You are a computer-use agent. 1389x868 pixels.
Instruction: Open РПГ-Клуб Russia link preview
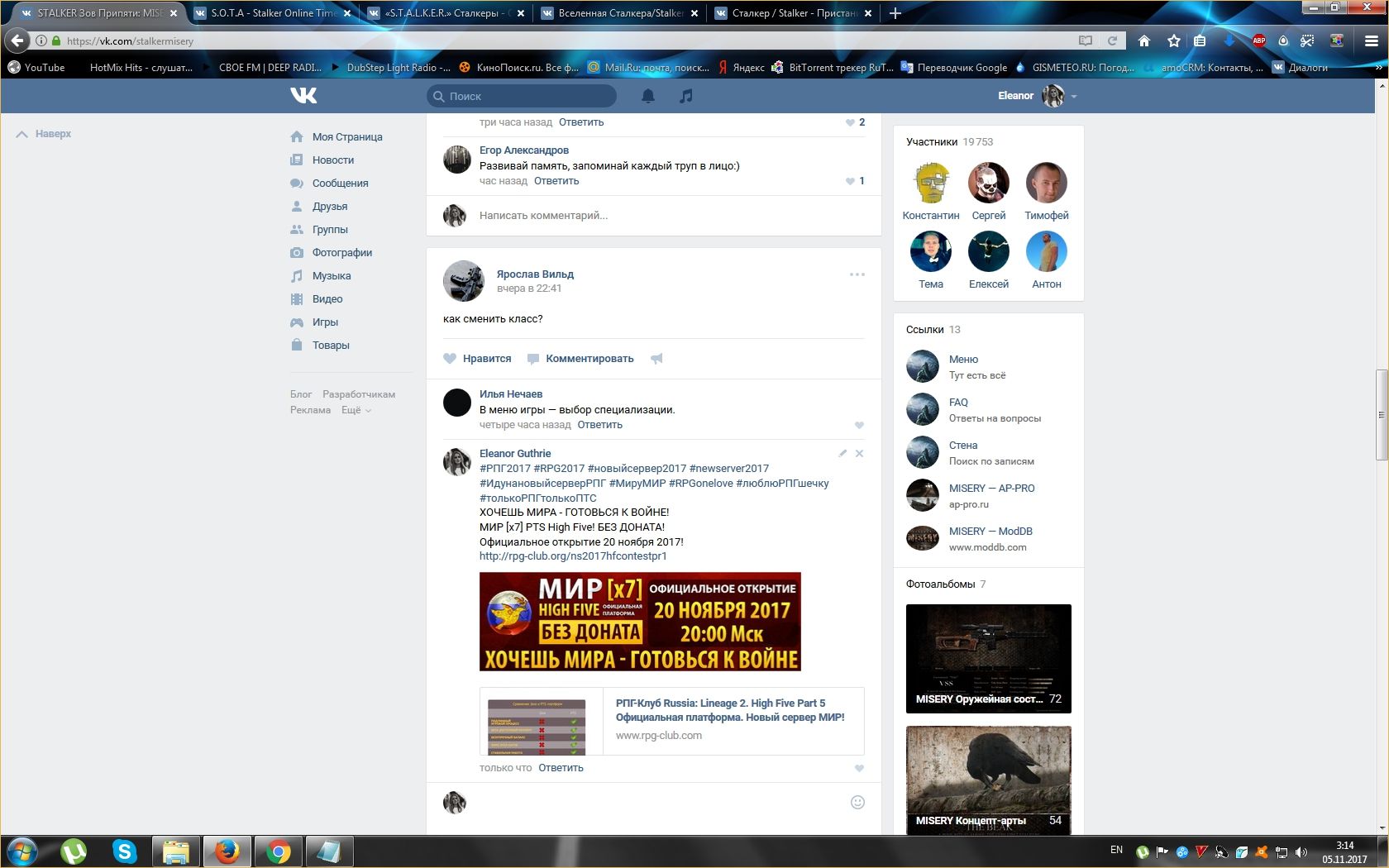pos(671,721)
